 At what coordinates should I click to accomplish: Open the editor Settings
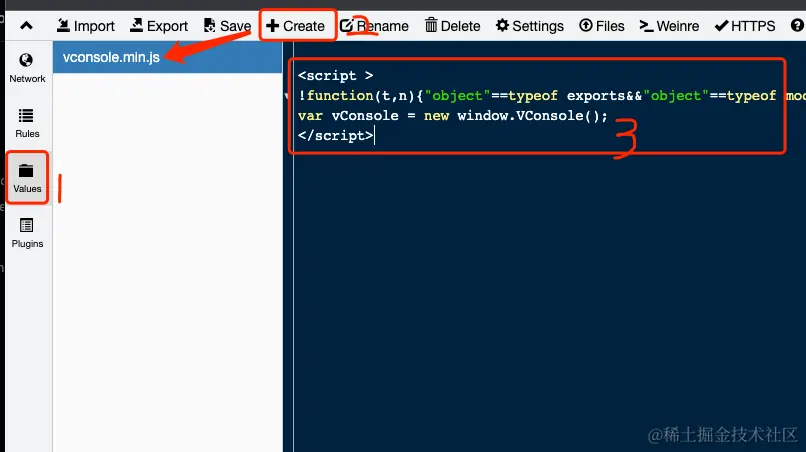(529, 26)
